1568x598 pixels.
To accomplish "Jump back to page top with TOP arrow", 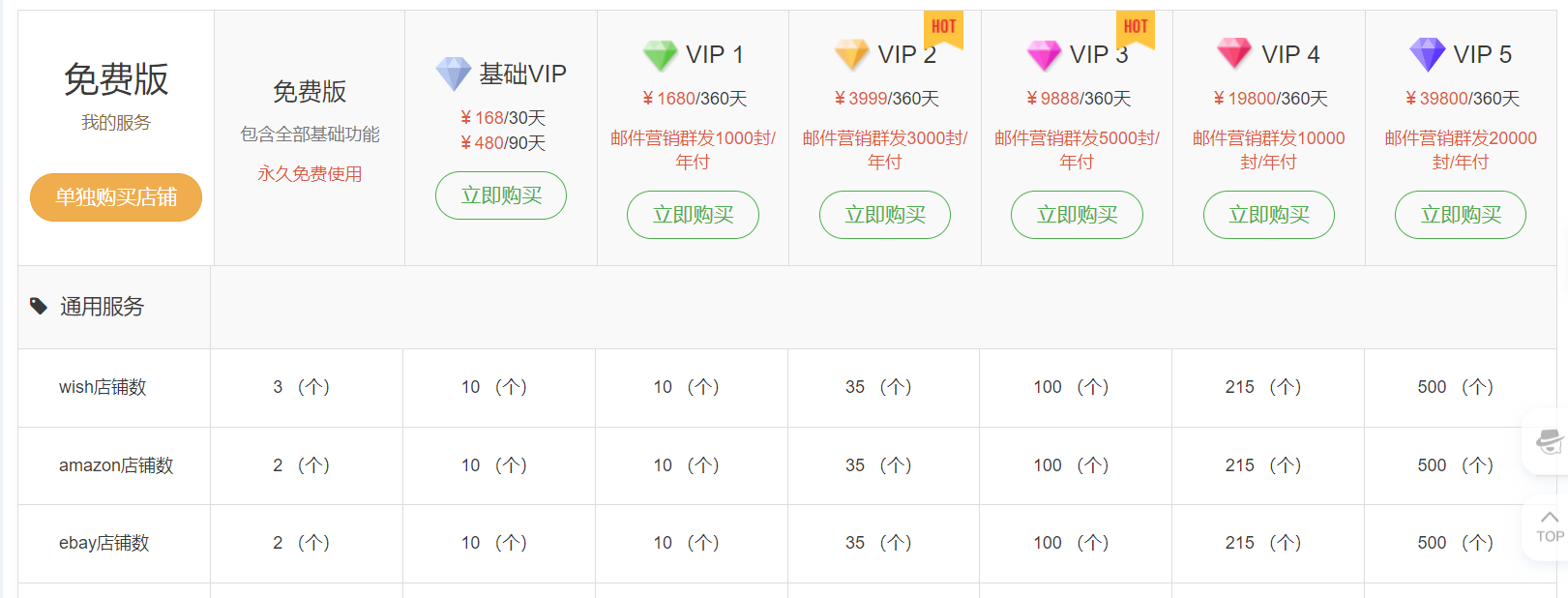I will tap(1550, 526).
